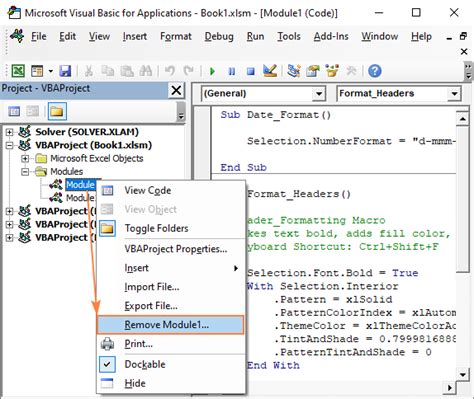The height and width of the screenshot is (399, 474).
Task: Open Object Browser toolbar icon
Action: click(x=332, y=71)
